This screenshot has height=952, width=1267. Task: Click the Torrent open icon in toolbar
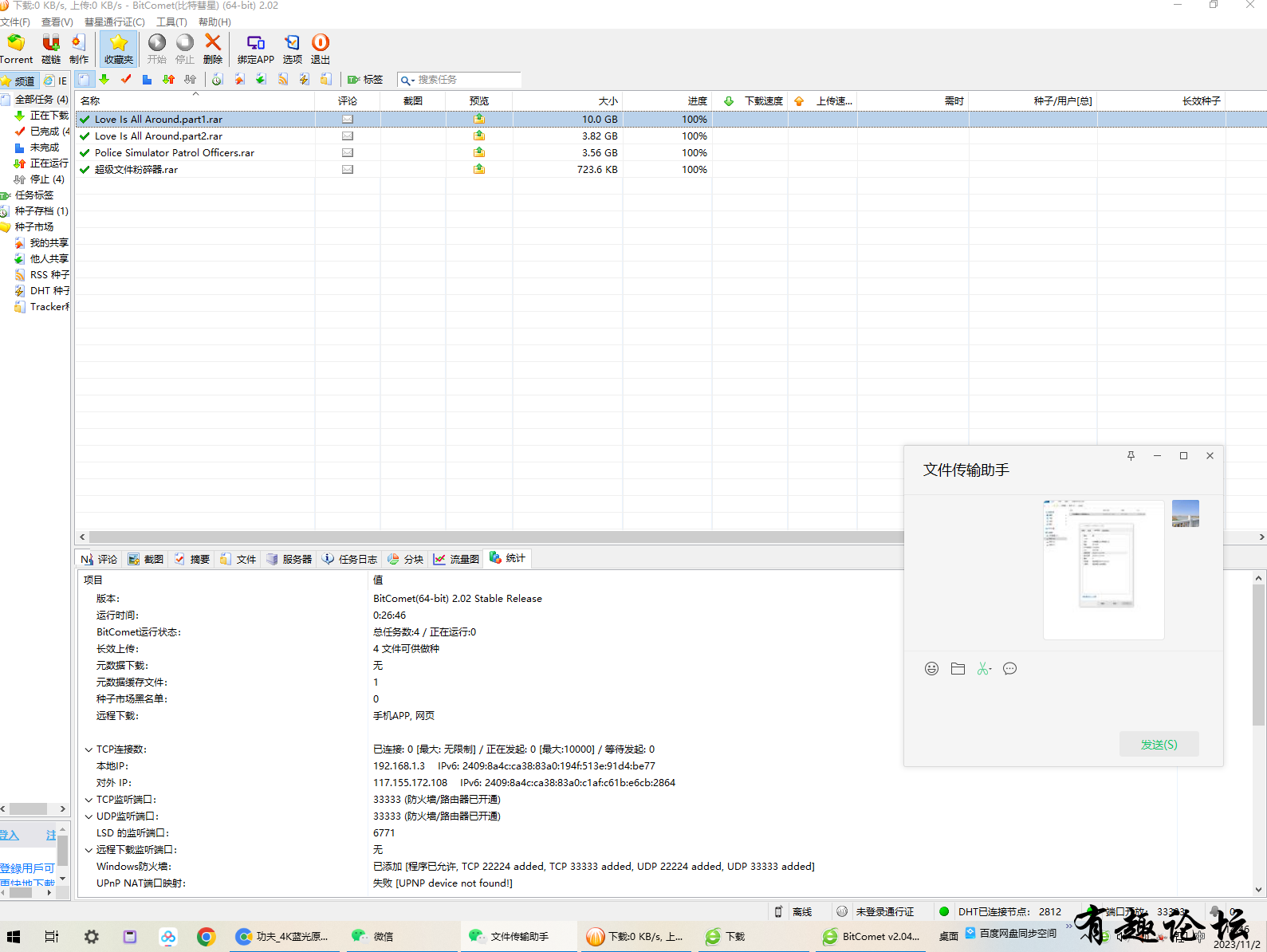16,49
